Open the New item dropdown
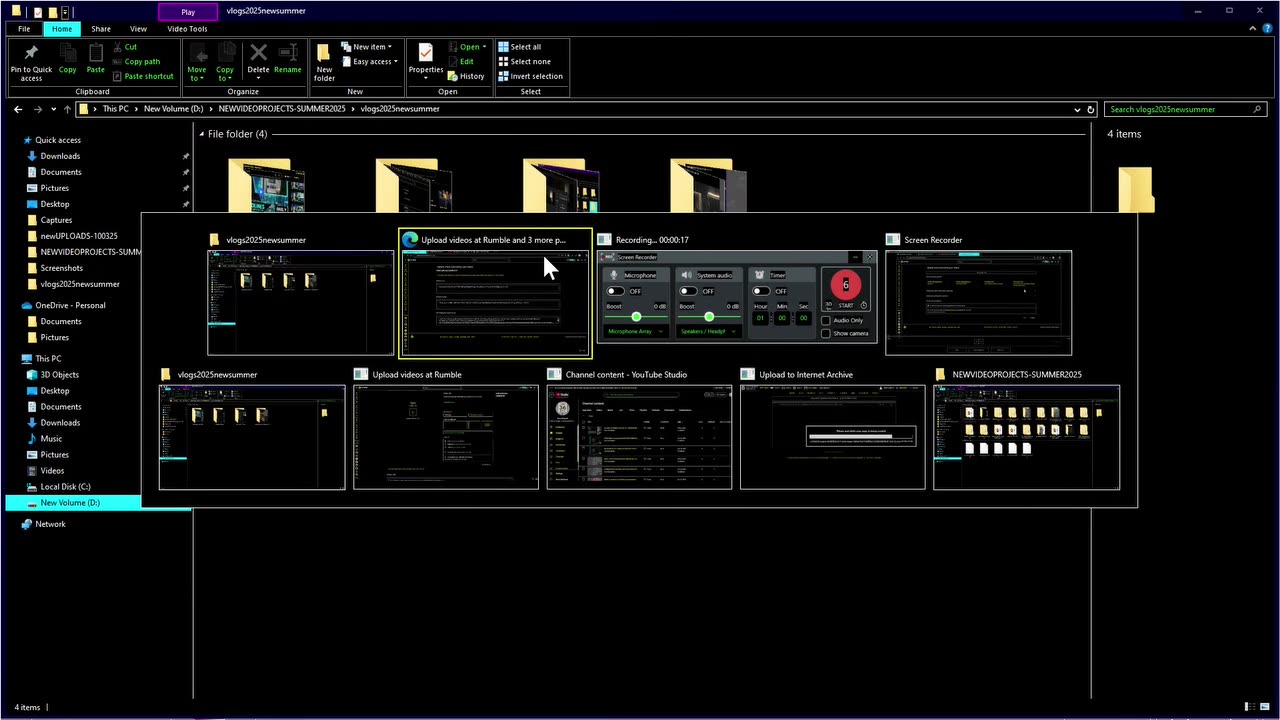The image size is (1280, 720). [x=366, y=47]
